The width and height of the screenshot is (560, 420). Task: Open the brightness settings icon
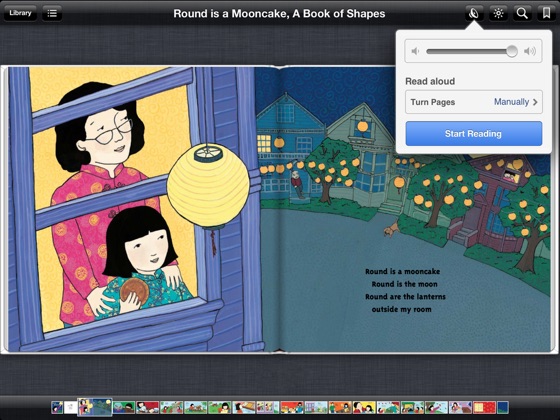498,13
